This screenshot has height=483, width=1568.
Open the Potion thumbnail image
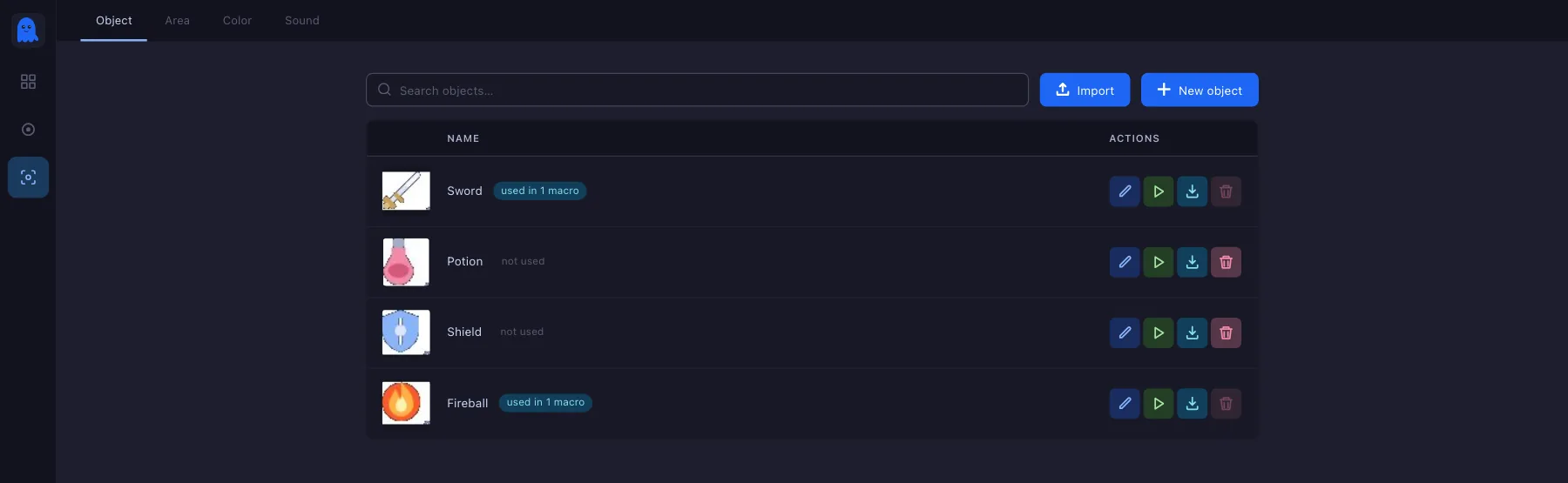[406, 262]
